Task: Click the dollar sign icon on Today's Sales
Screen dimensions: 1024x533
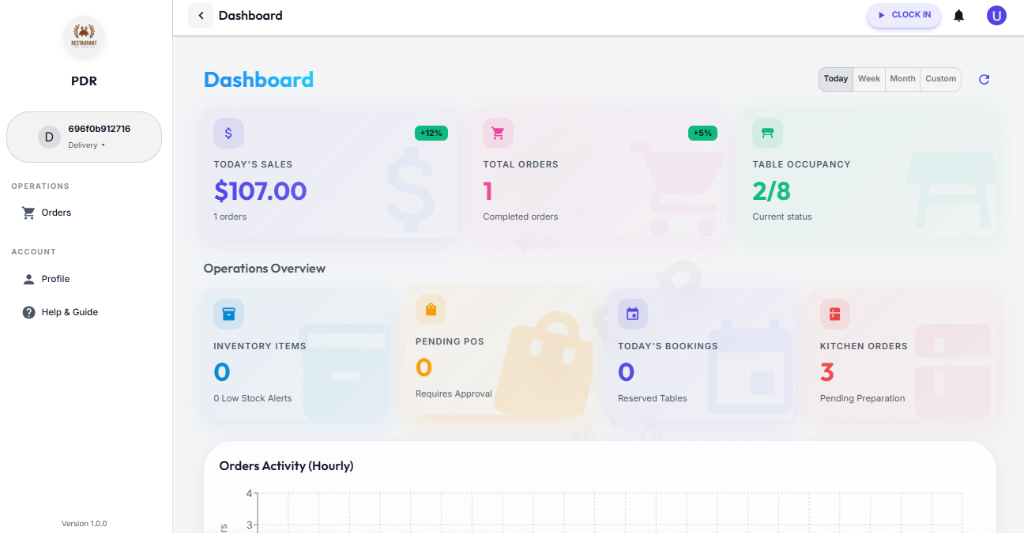Action: 228,133
